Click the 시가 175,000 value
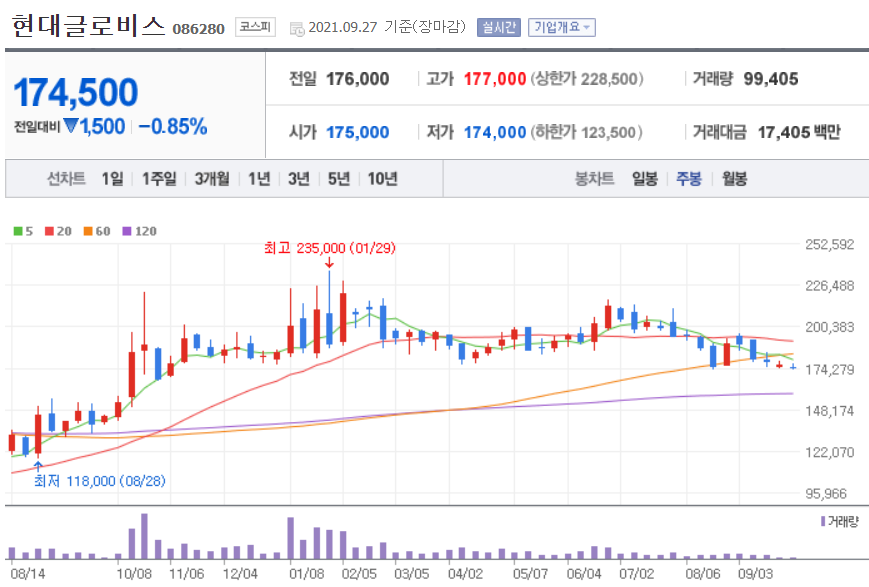The image size is (869, 587). [357, 132]
